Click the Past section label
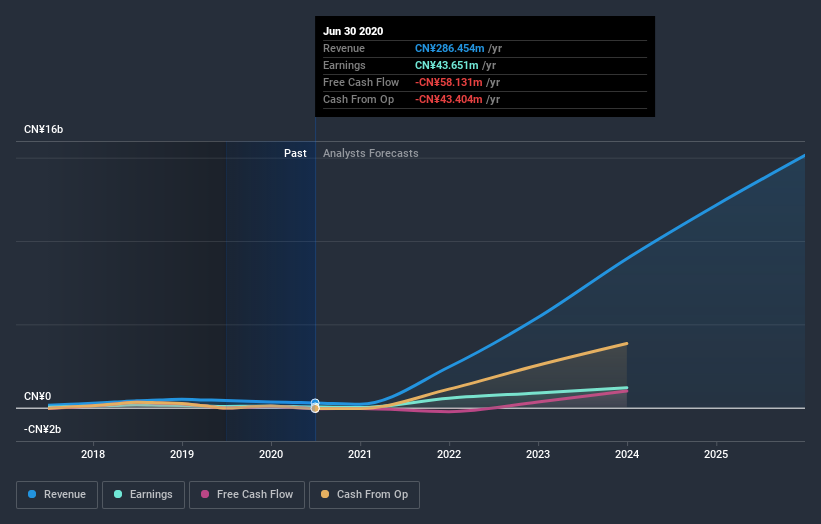 coord(295,153)
